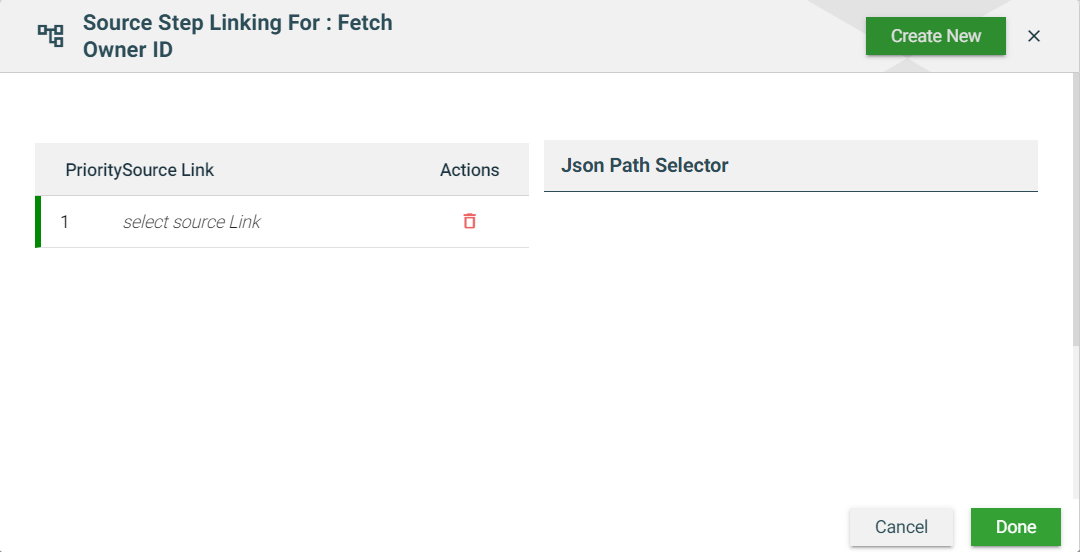Click the vertical scrollbar on right edge
Screen dimensions: 1080x552
click(x=1076, y=300)
